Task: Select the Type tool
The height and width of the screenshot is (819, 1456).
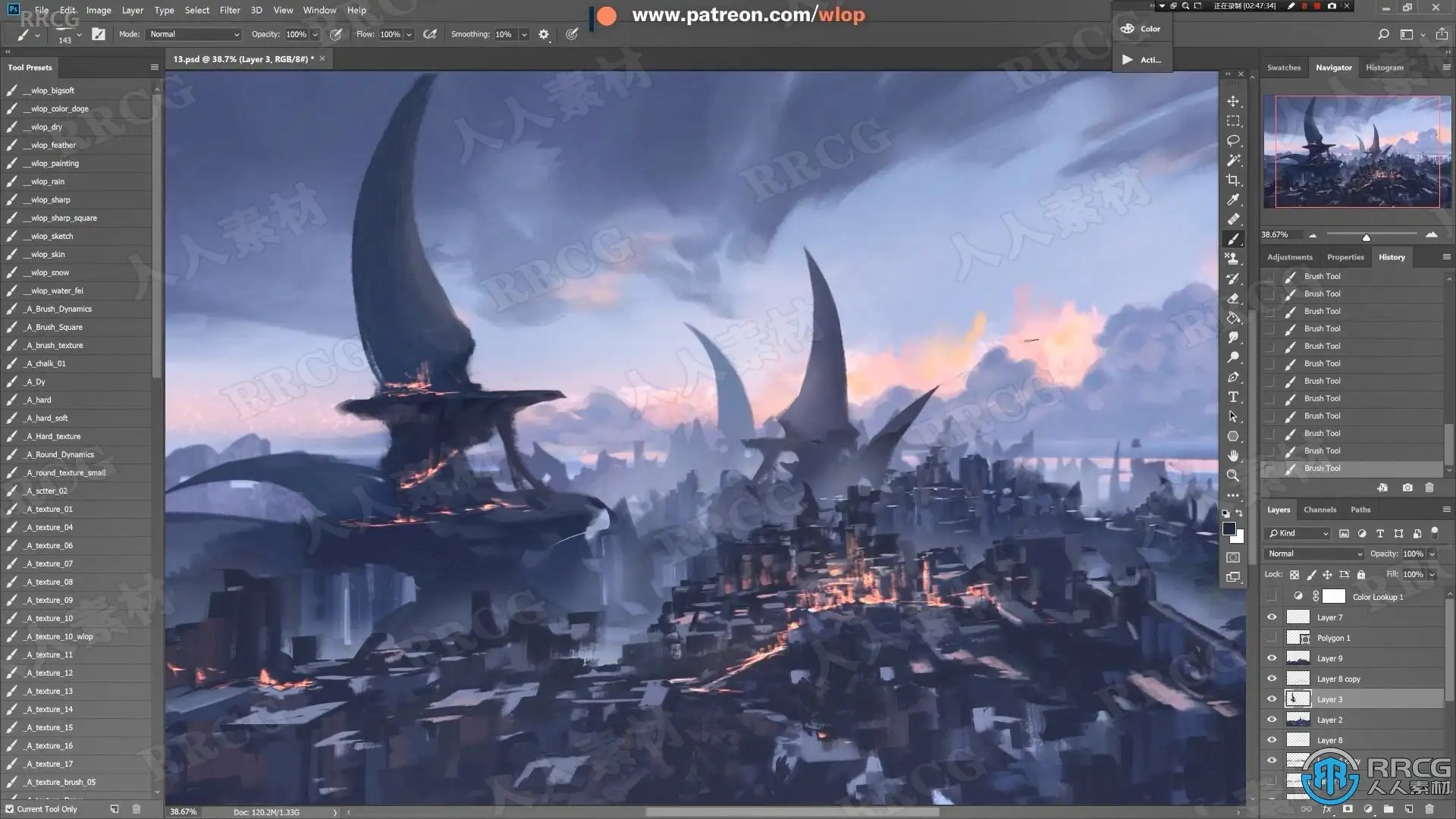Action: coord(1233,397)
